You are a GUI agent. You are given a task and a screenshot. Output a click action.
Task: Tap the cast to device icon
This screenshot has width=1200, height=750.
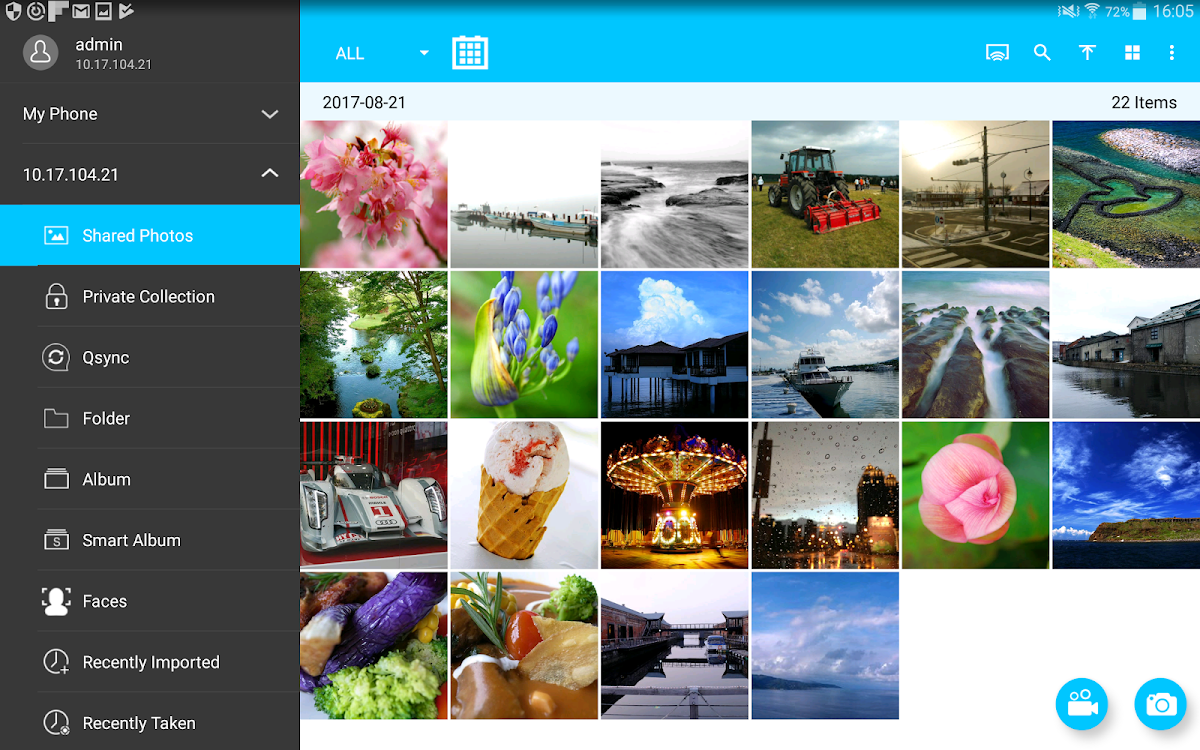point(996,53)
